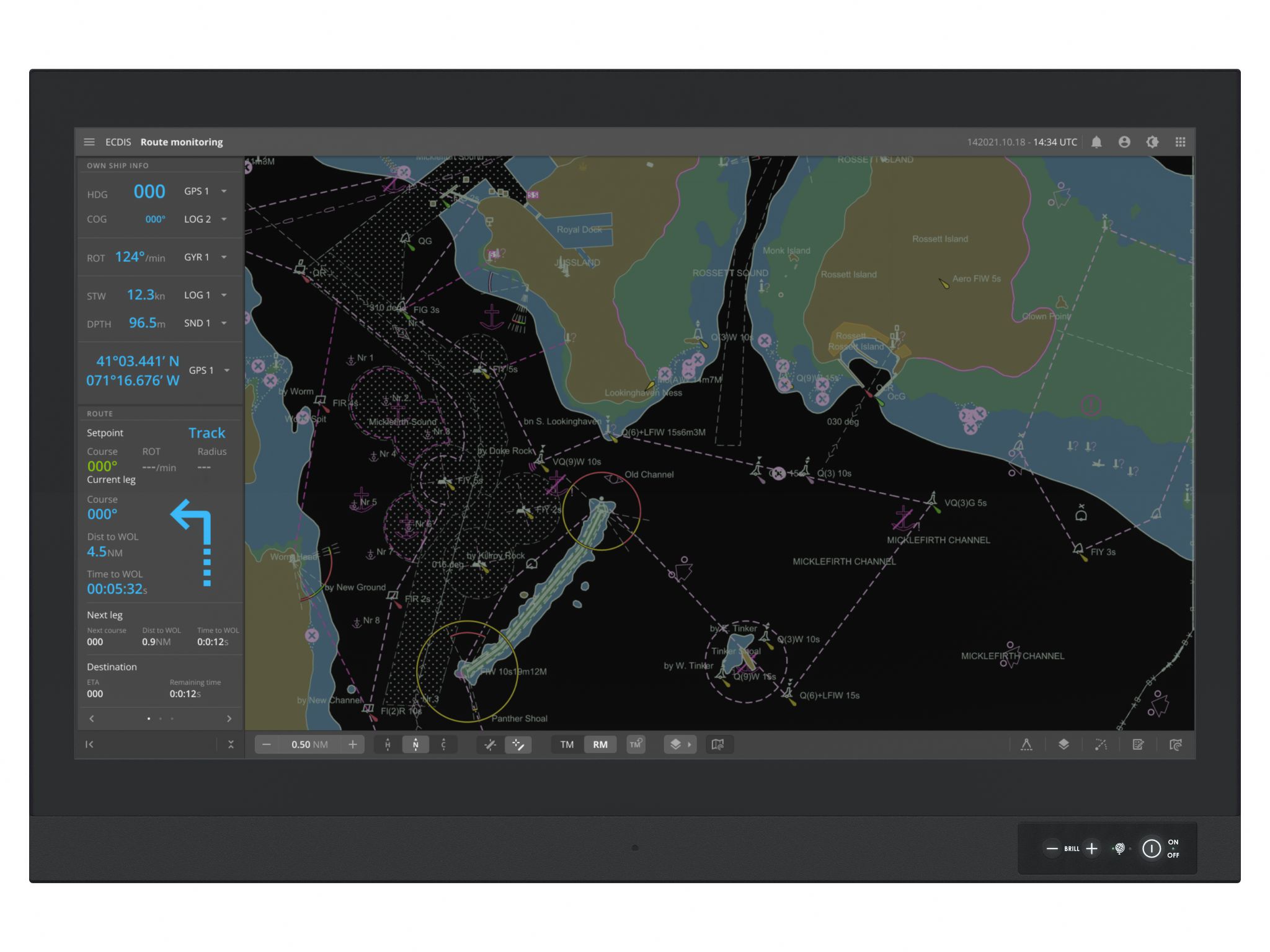Viewport: 1270px width, 952px height.
Task: Expand the ROT GYR 1 source dropdown
Action: click(x=224, y=257)
